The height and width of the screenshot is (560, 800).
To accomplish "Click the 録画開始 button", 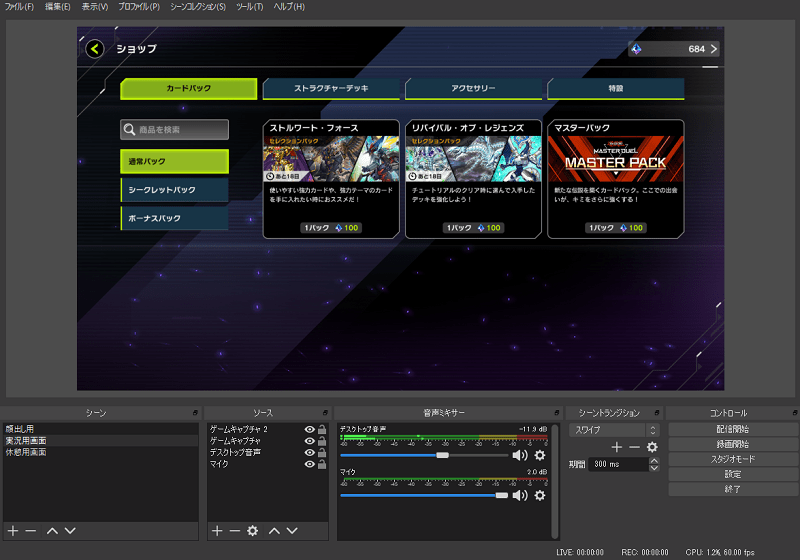I will pos(733,444).
